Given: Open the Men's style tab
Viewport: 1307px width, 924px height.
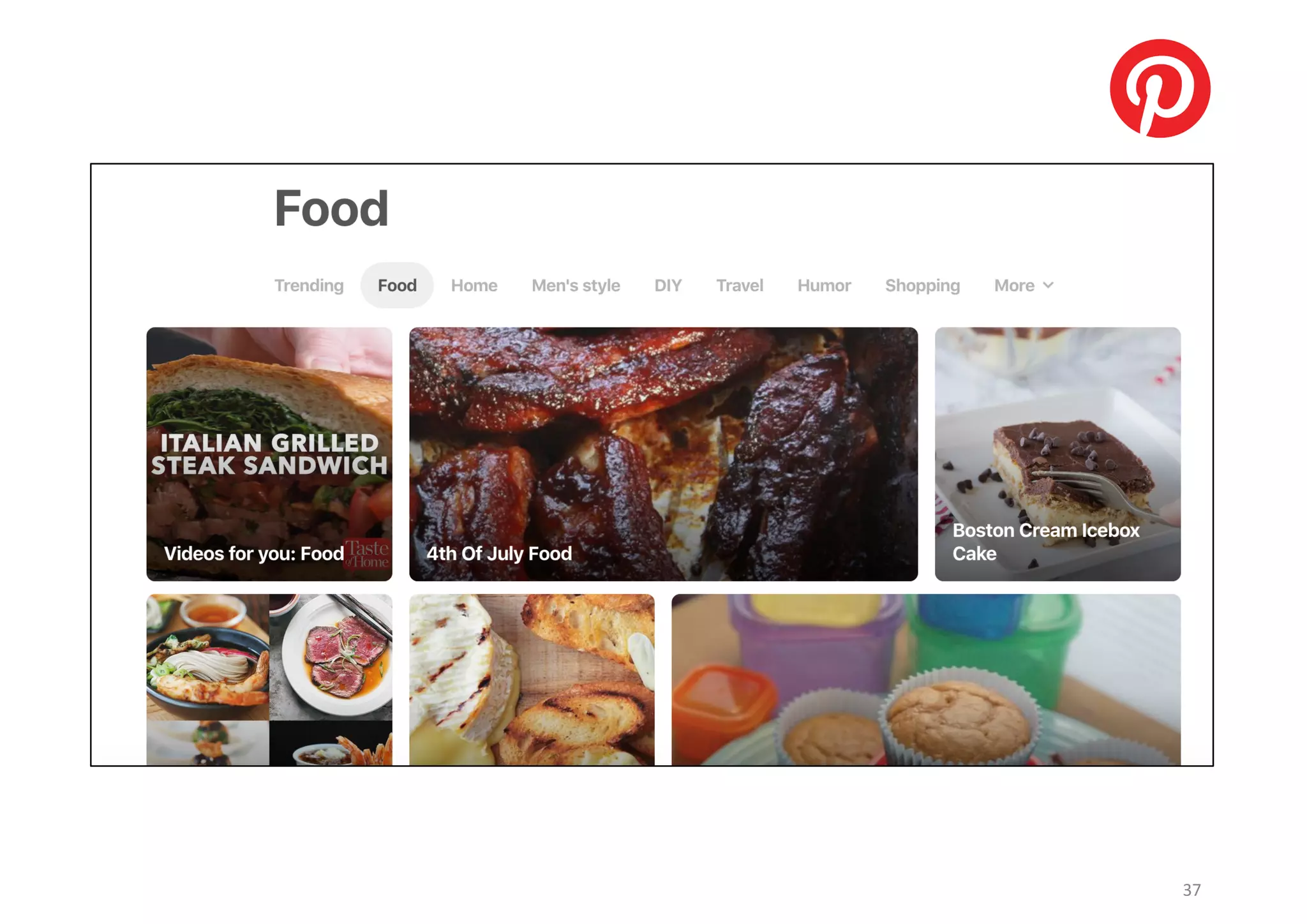Looking at the screenshot, I should [576, 285].
